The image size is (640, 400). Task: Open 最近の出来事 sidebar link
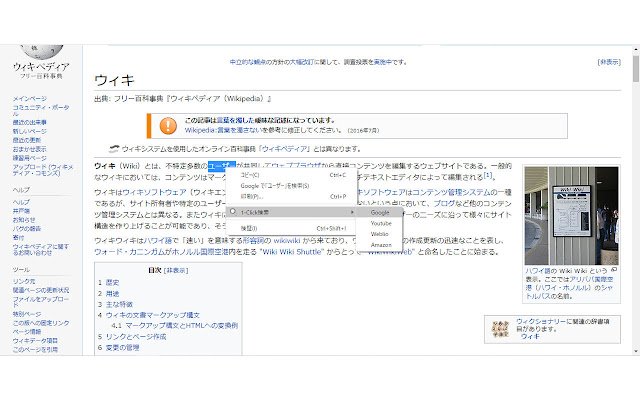(29, 122)
